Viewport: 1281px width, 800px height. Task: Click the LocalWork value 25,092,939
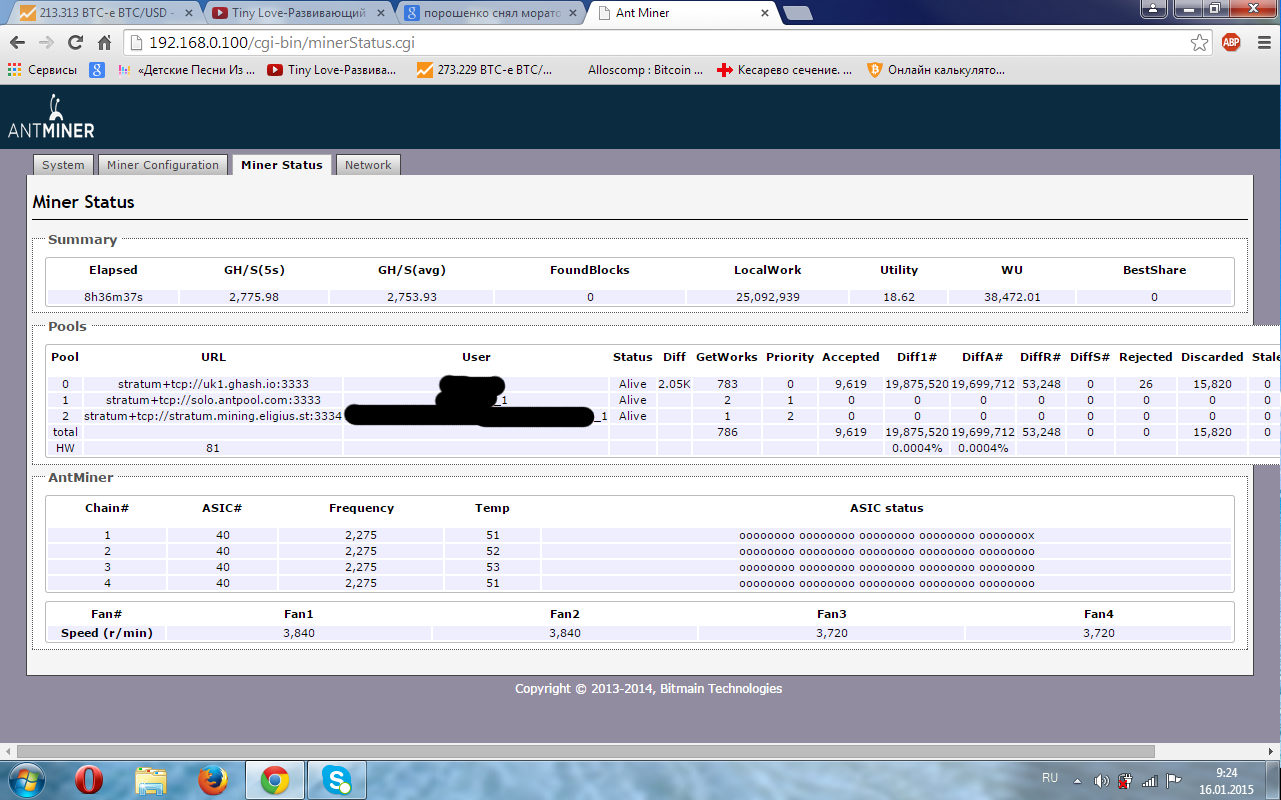(x=767, y=297)
